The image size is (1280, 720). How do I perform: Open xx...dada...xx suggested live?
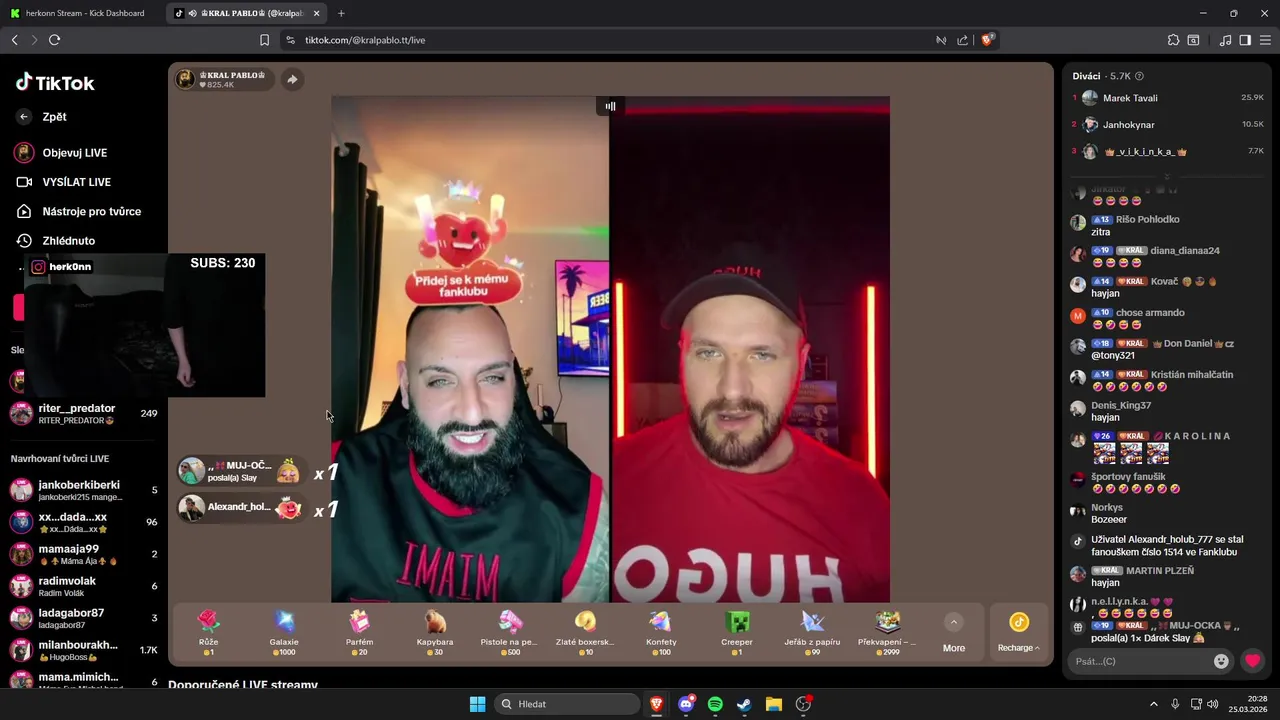coord(84,522)
